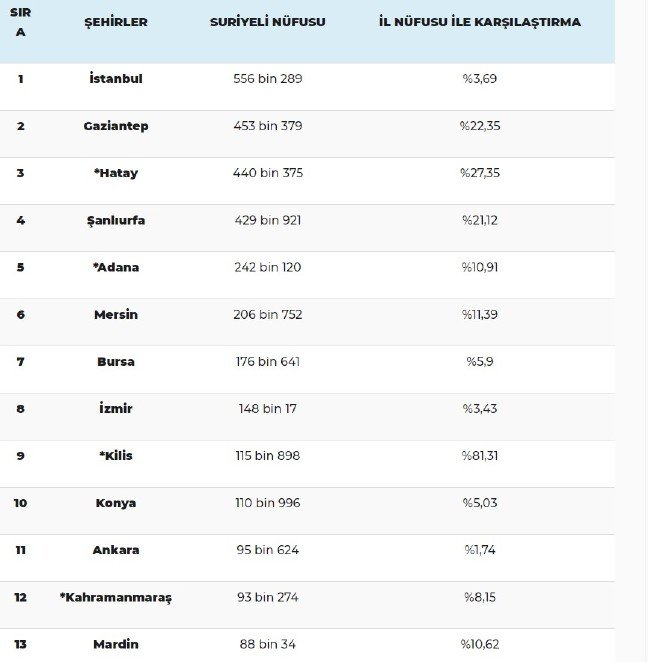Click the SIRA column header
Image resolution: width=648 pixels, height=662 pixels.
[x=20, y=21]
